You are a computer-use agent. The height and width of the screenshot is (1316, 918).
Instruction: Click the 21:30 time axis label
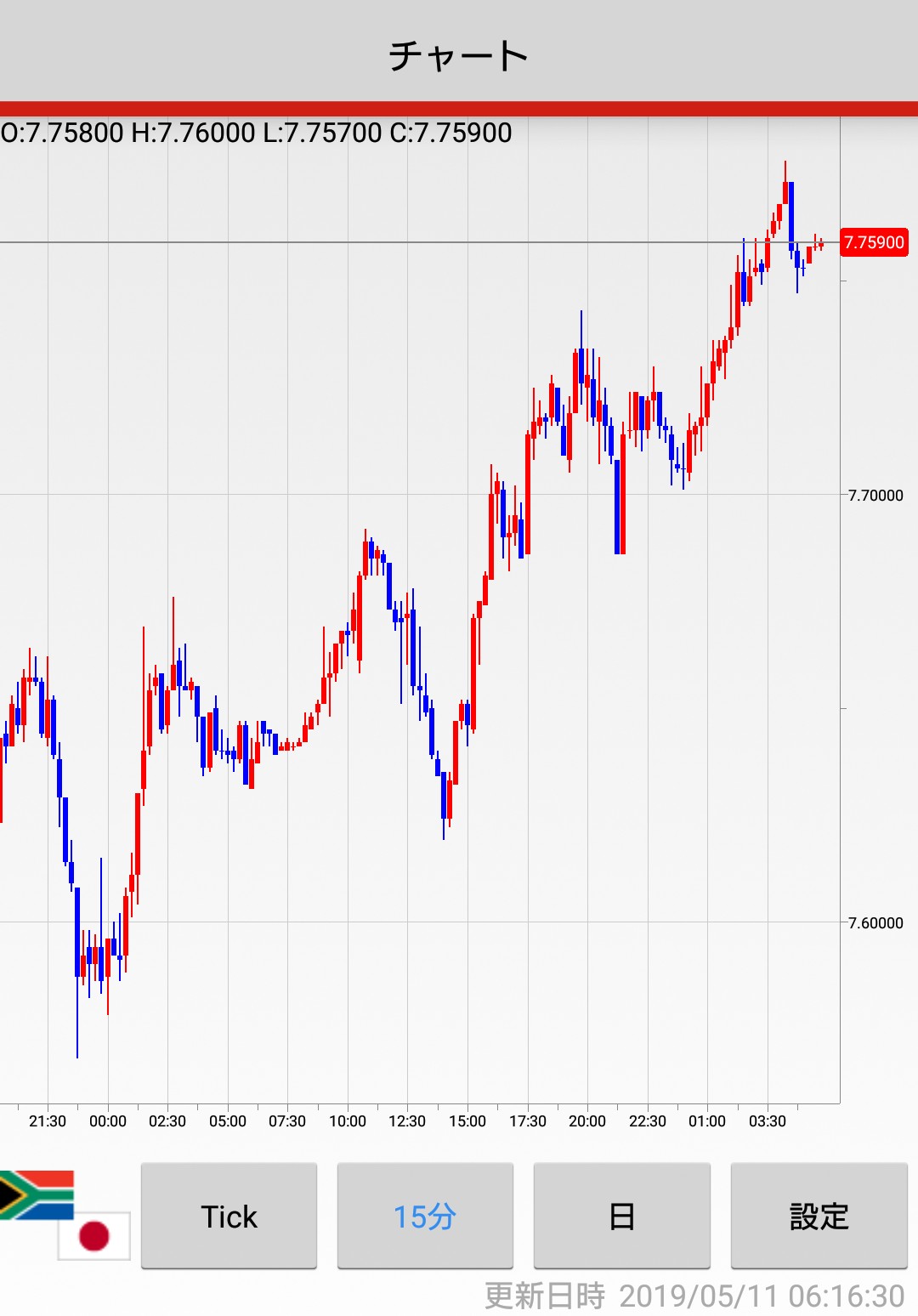48,1121
